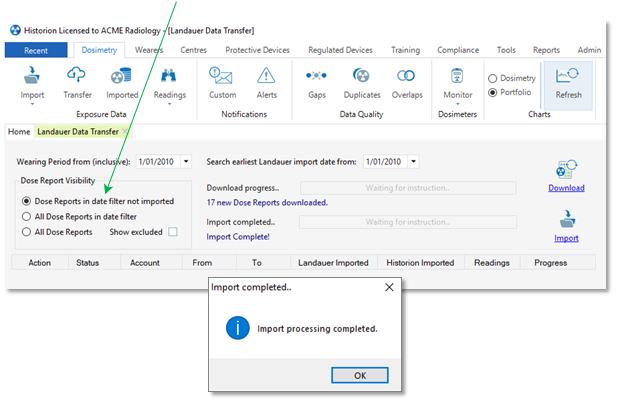Open Wearing Period from date dropdown

click(x=186, y=162)
